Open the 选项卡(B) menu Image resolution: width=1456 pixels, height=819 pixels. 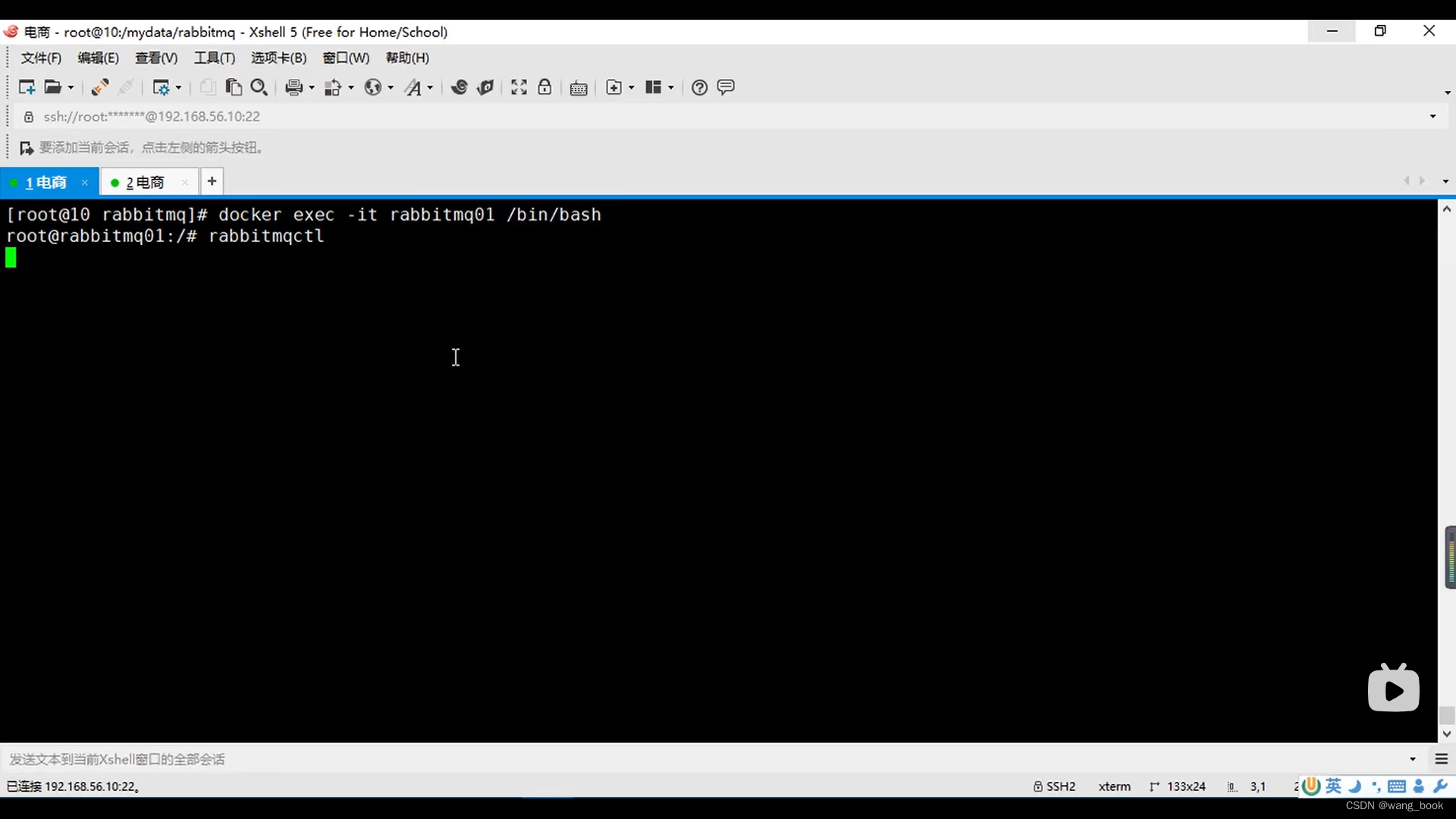pos(279,58)
